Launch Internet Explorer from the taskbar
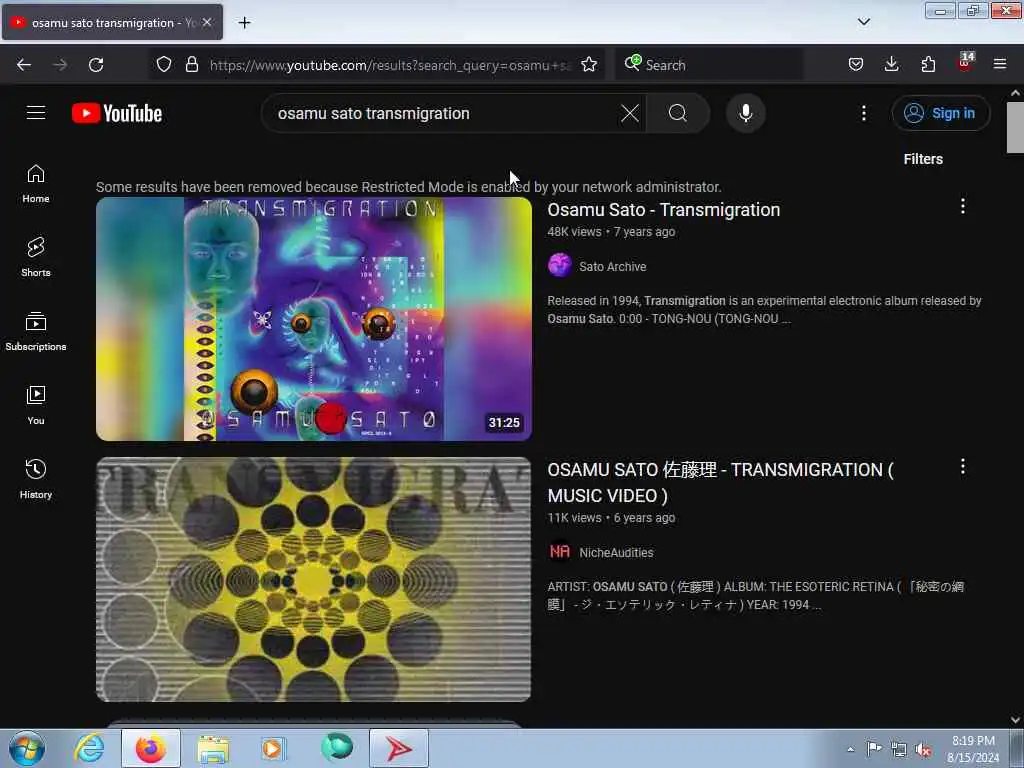This screenshot has width=1024, height=768. [89, 748]
